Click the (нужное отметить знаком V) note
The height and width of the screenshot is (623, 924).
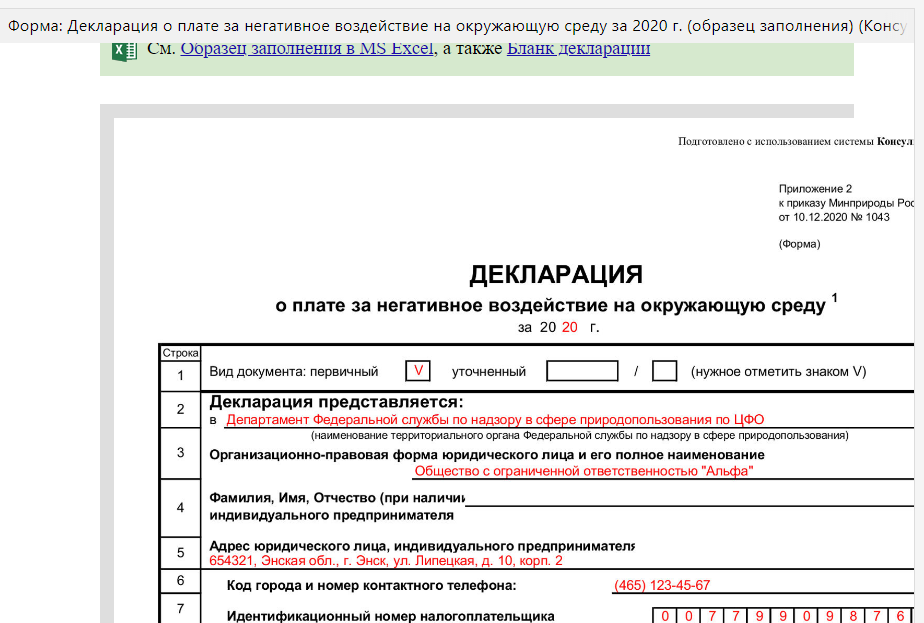coord(778,371)
